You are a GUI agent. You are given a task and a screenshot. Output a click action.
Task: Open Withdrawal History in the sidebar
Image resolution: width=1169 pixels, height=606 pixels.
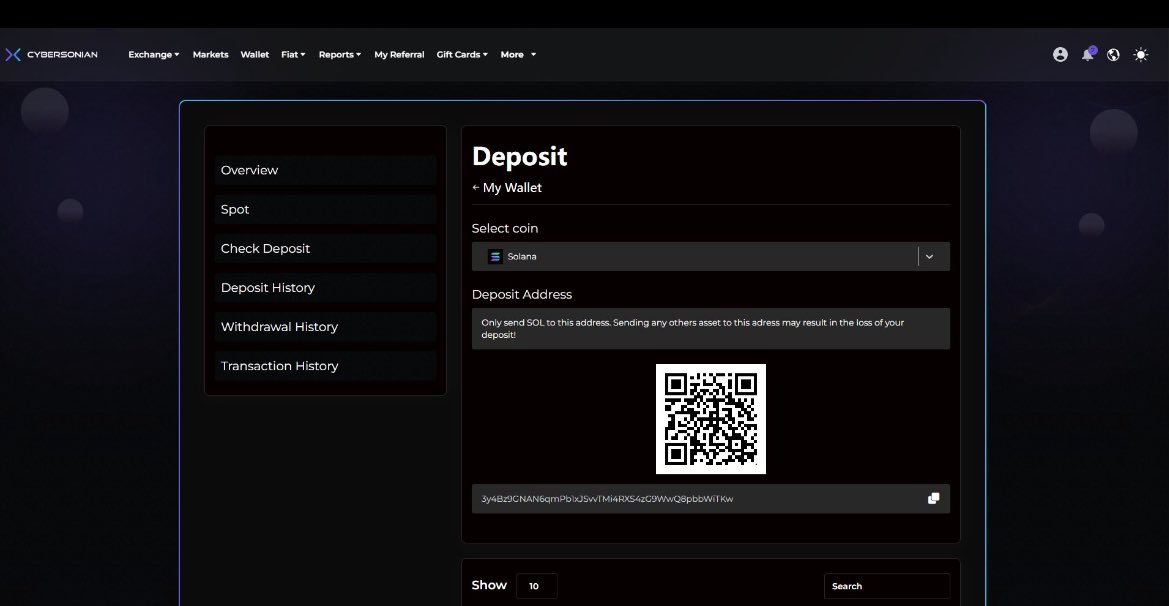(x=325, y=326)
